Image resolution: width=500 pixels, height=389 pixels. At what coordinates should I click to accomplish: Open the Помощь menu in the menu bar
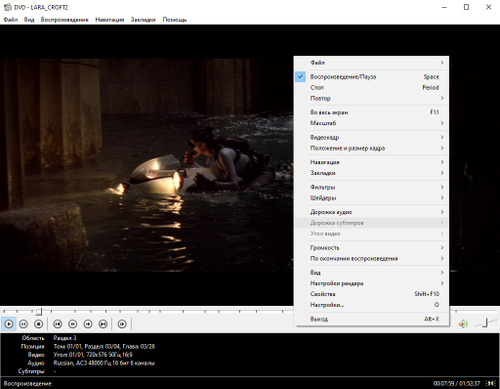coord(175,20)
